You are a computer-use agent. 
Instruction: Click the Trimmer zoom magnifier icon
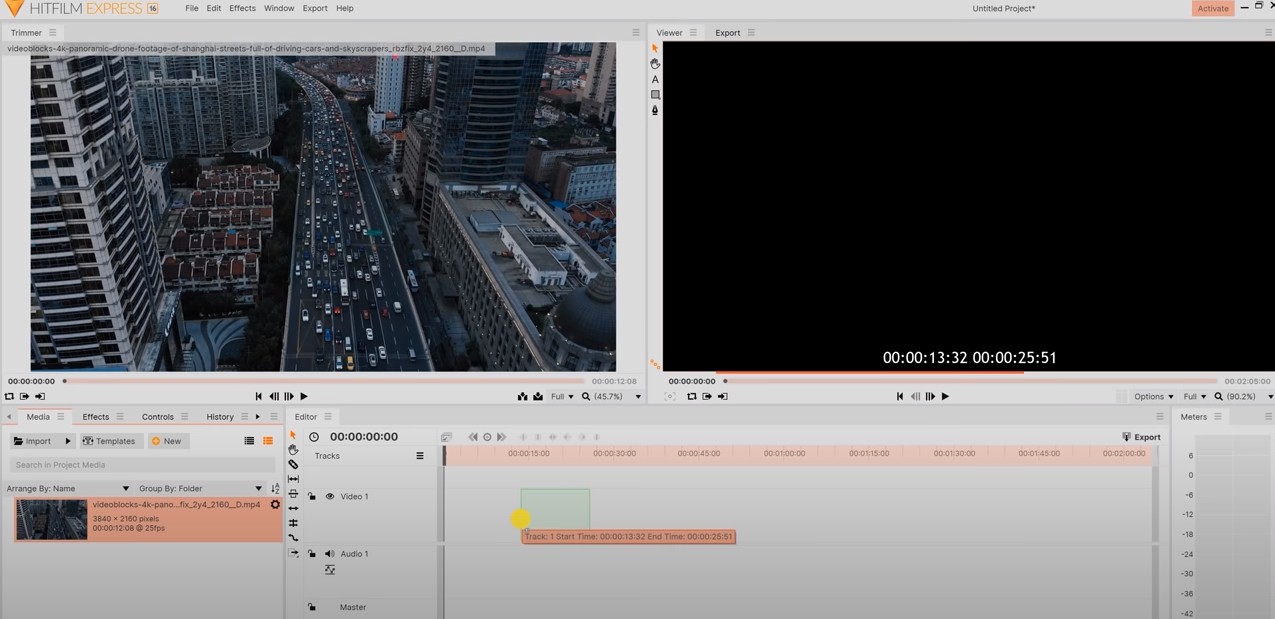click(586, 397)
